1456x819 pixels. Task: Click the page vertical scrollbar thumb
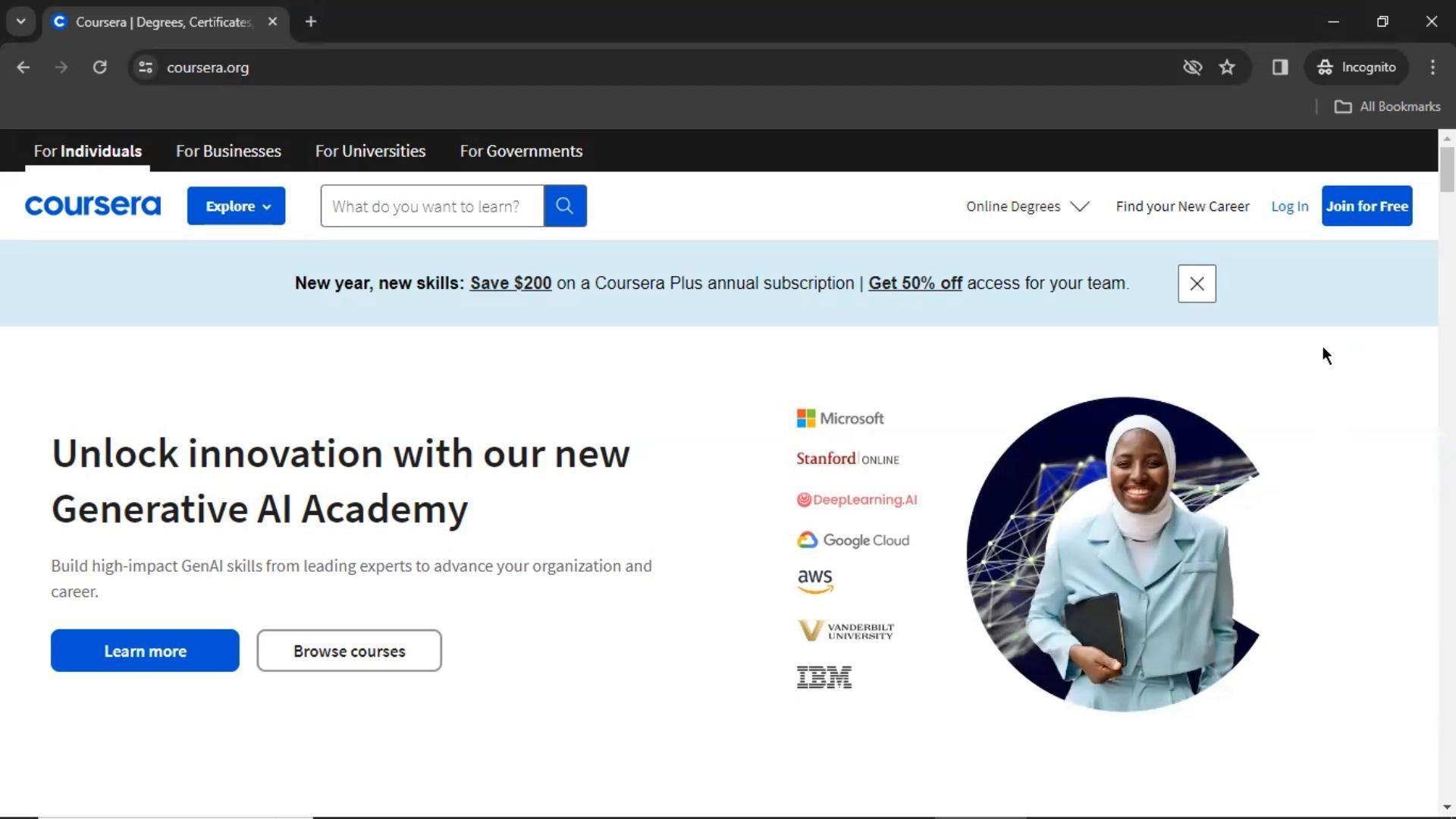point(1446,170)
